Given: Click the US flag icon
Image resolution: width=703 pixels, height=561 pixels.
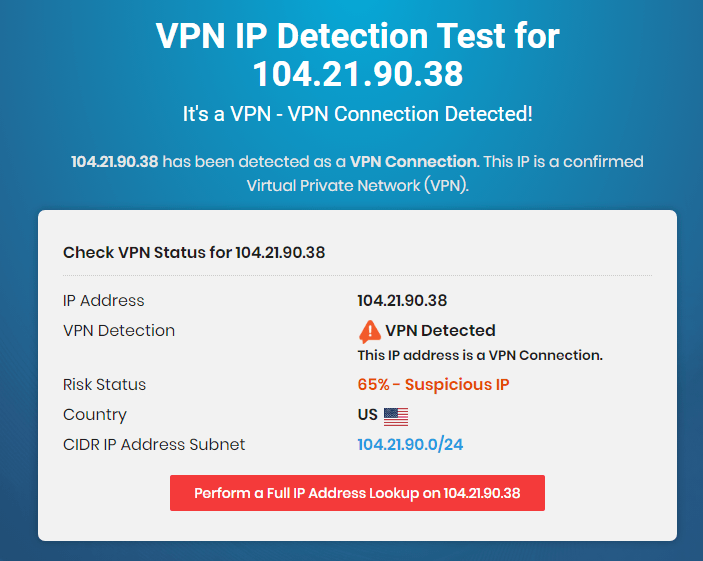Looking at the screenshot, I should pos(396,417).
